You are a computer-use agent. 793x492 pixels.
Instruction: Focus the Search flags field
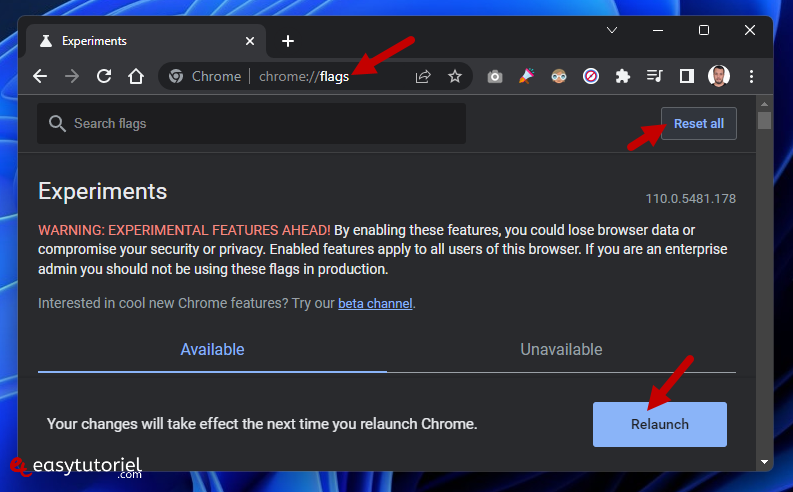click(x=251, y=123)
